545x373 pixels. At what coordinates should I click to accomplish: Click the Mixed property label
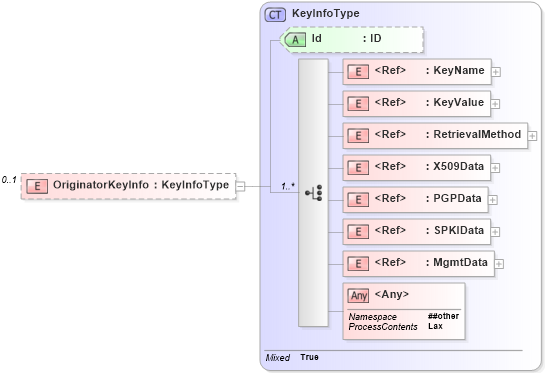click(277, 358)
